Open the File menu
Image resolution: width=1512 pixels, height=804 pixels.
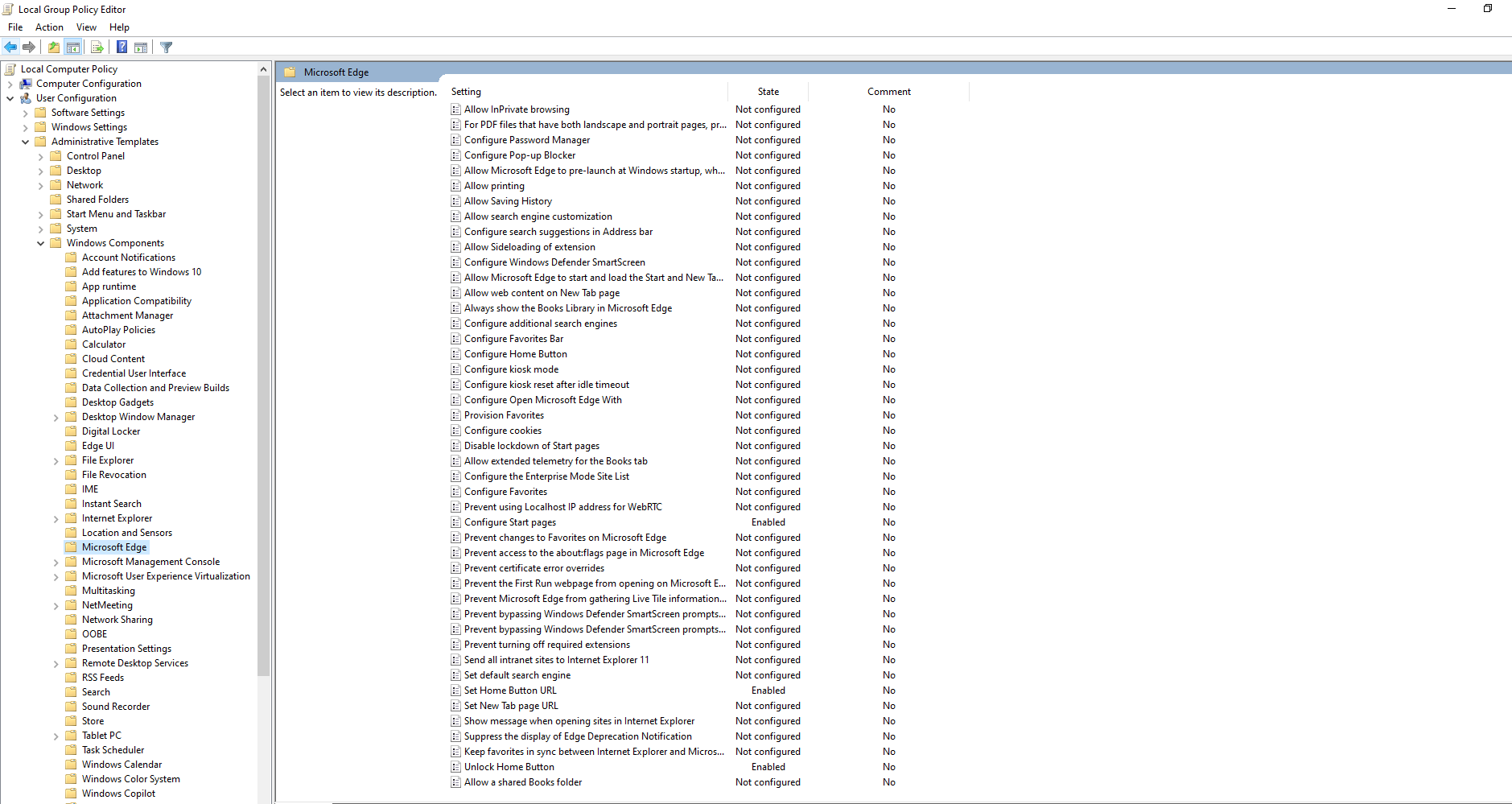tap(15, 27)
